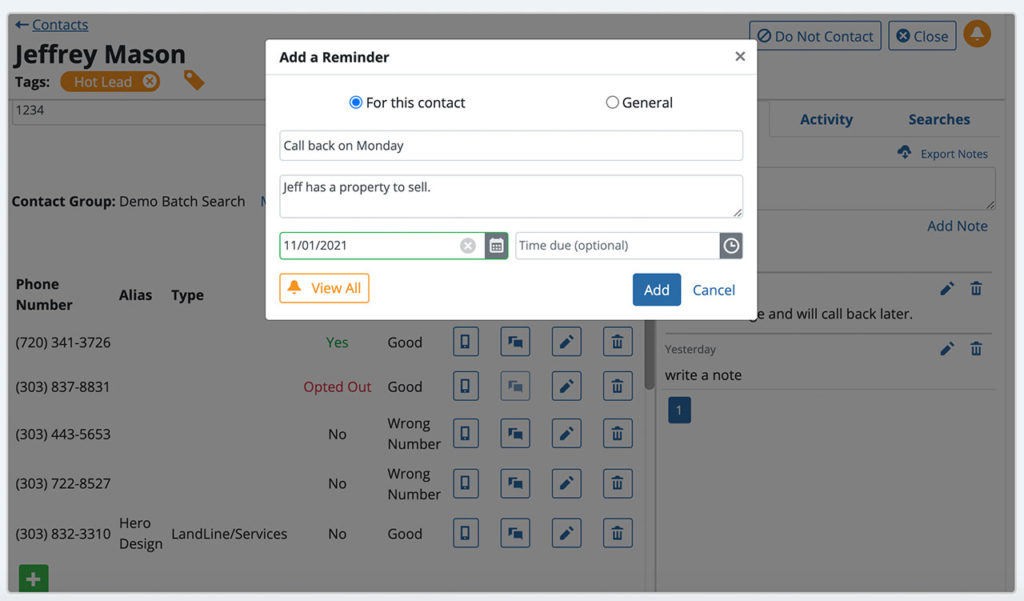Click the orange add tag icon
The image size is (1024, 601).
coord(194,80)
